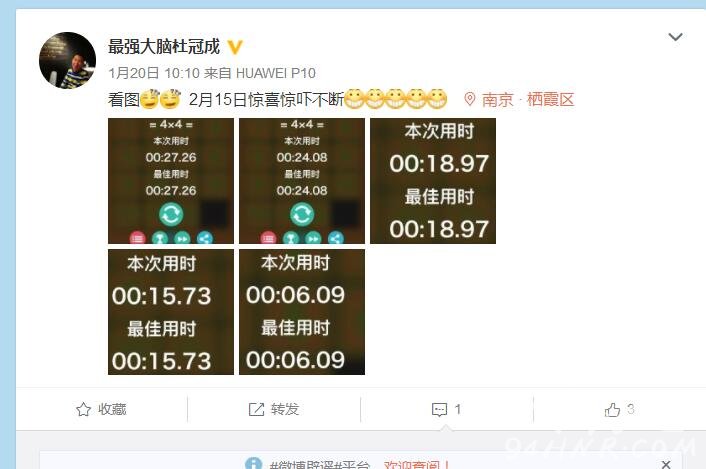This screenshot has height=469, width=706.
Task: Open the HUAWEI P10 source link
Action: [x=276, y=73]
